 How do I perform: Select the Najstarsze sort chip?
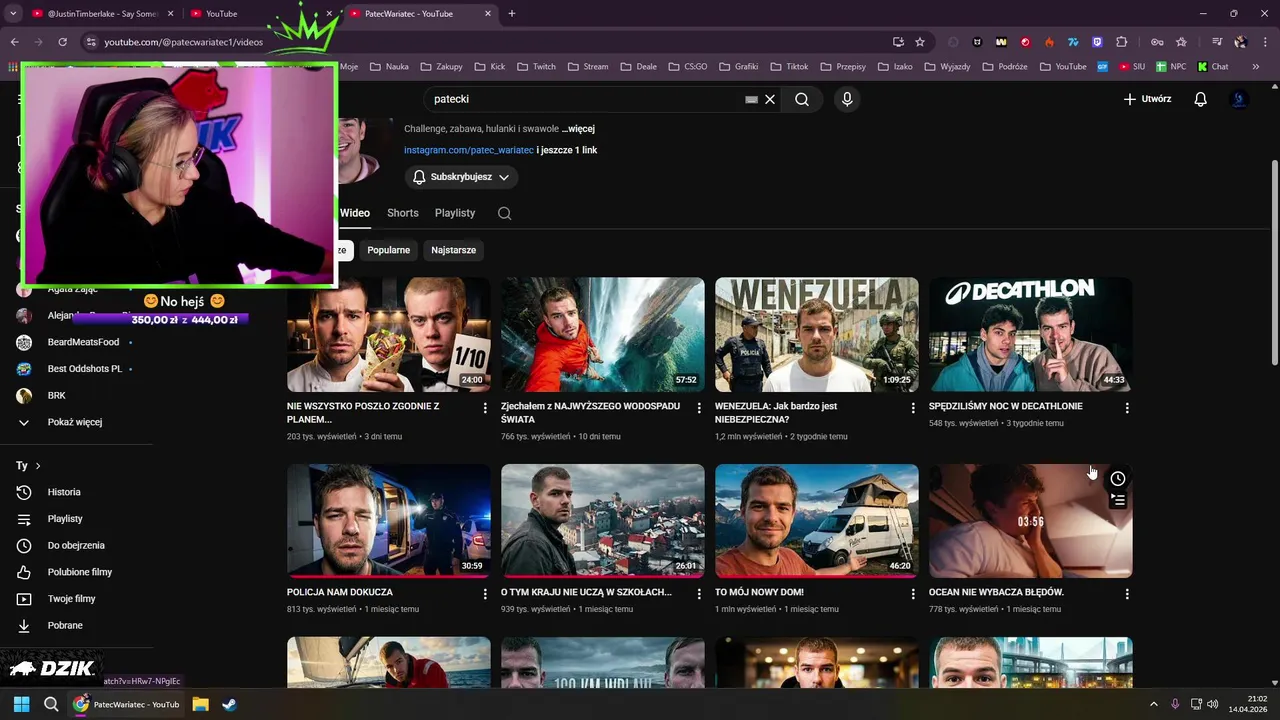pyautogui.click(x=453, y=250)
